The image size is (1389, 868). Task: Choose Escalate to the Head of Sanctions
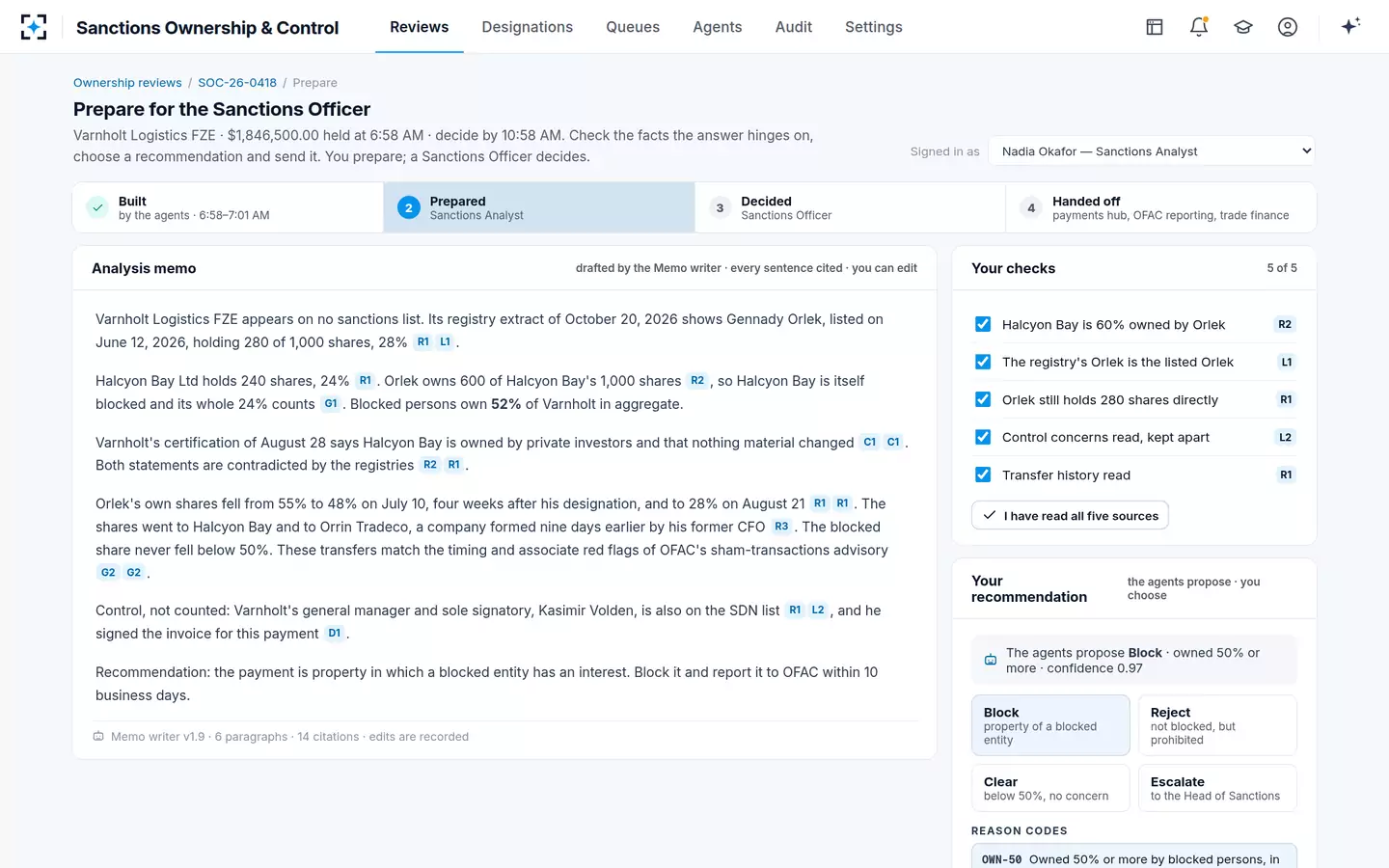(x=1217, y=788)
